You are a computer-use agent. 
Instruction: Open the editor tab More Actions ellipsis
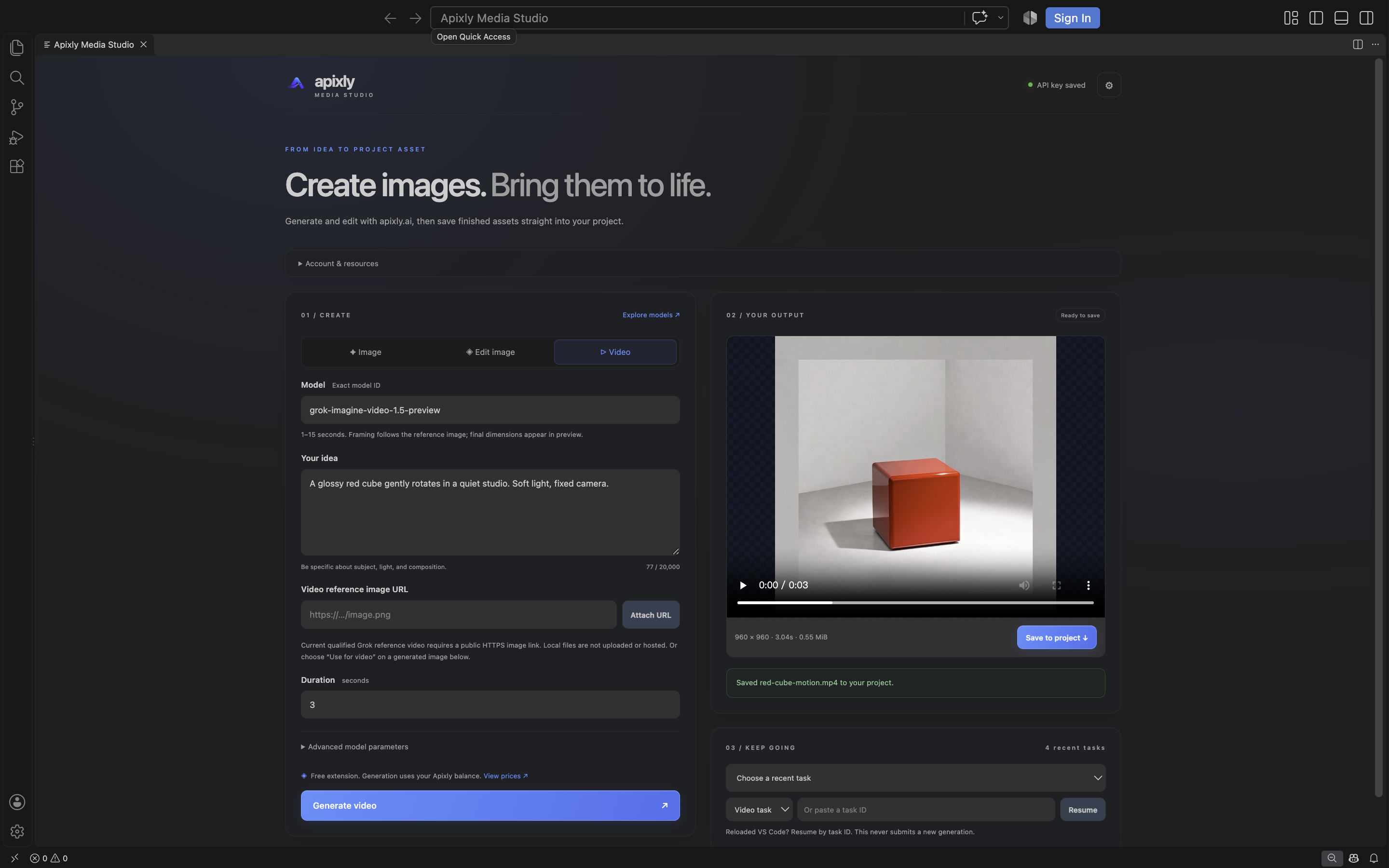point(1375,45)
